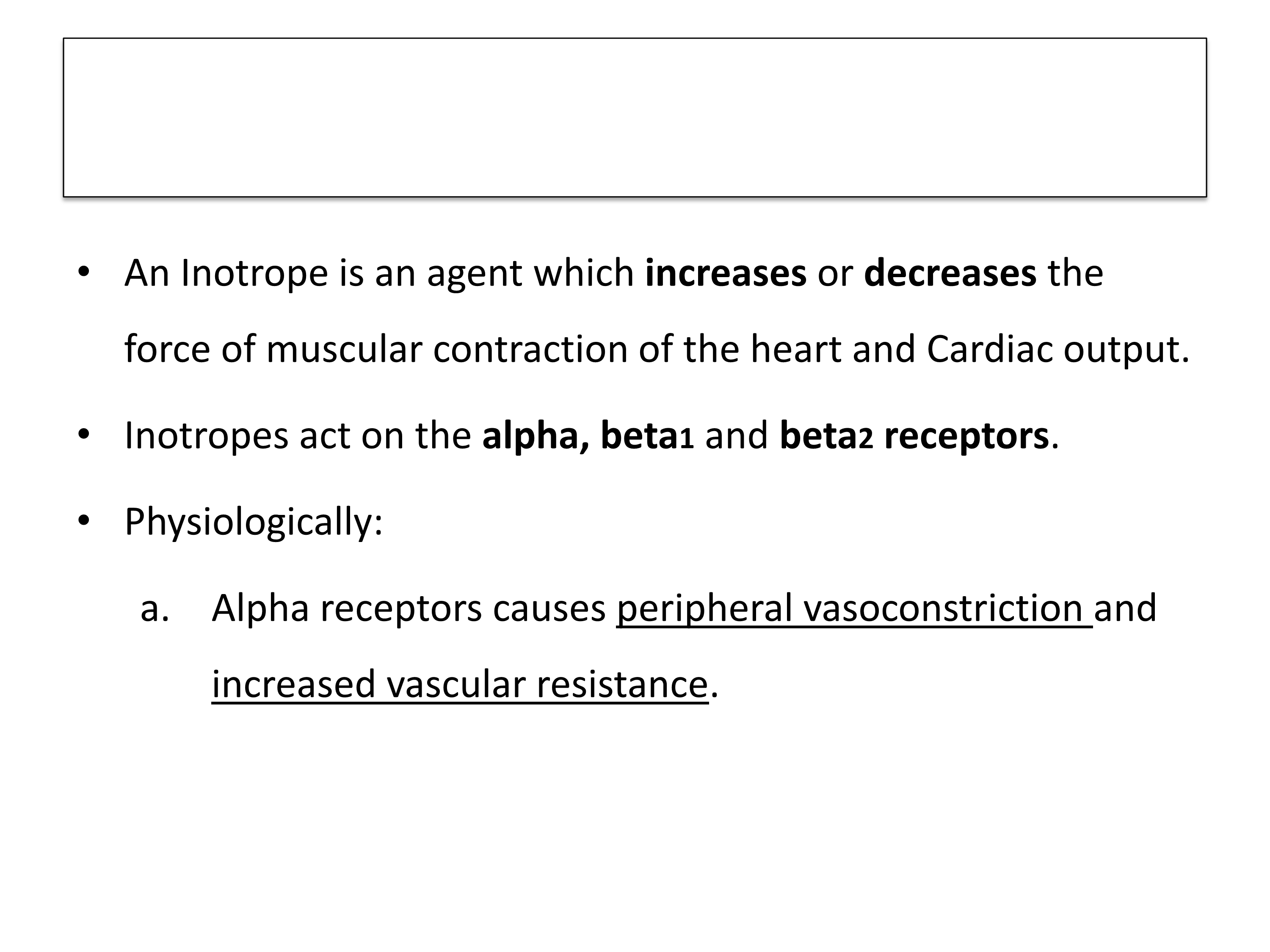Click the empty title box
Screen dimensions: 1270x952
click(635, 118)
